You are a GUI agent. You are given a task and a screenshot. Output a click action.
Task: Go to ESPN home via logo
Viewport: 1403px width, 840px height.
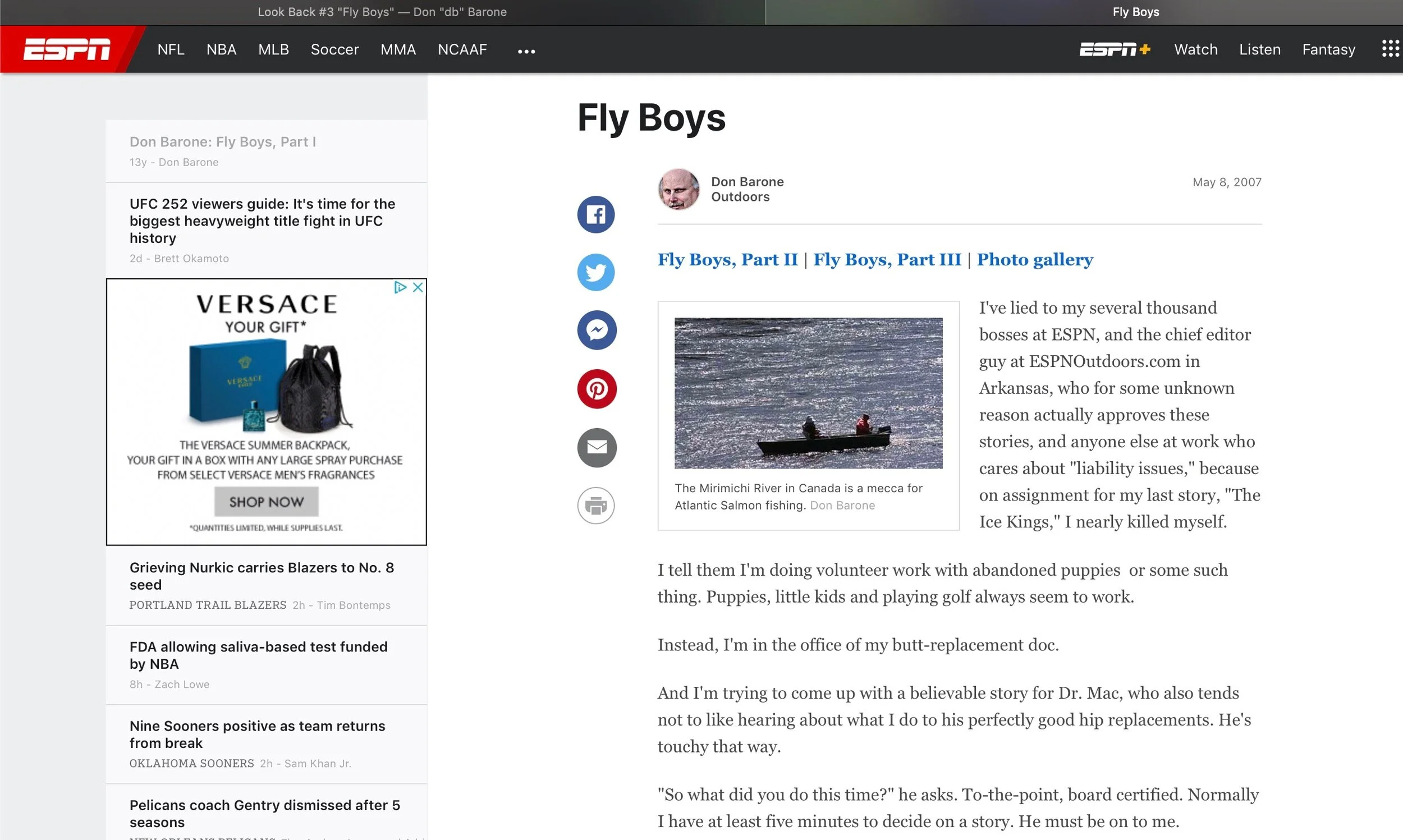[x=67, y=49]
